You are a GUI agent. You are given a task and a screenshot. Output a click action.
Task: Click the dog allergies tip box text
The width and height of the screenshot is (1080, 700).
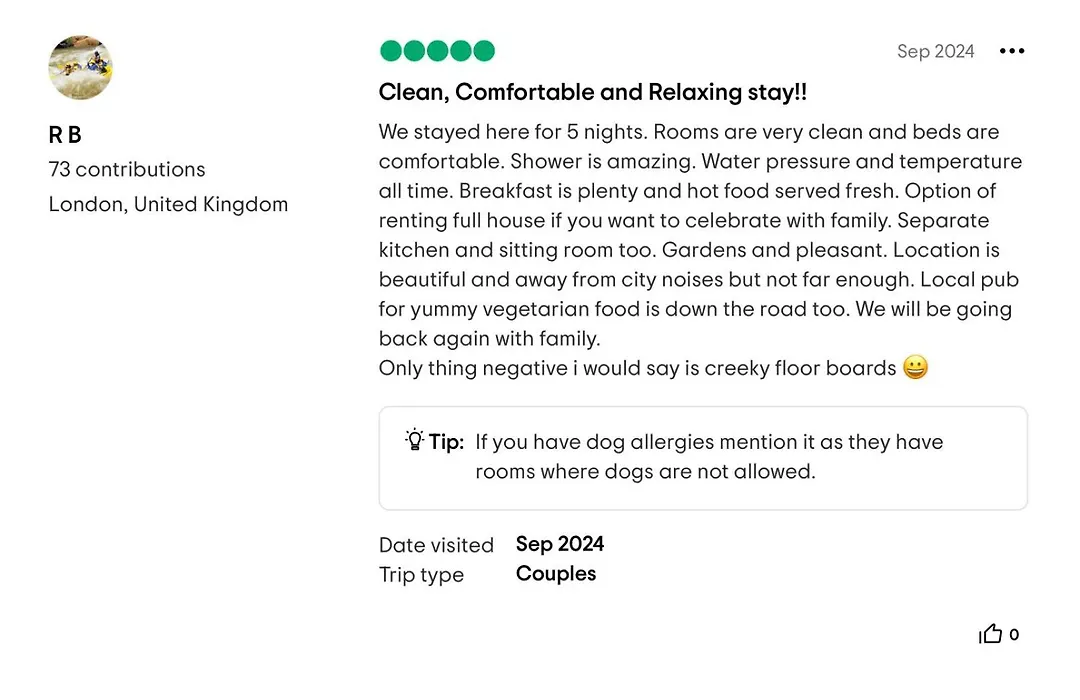point(709,457)
